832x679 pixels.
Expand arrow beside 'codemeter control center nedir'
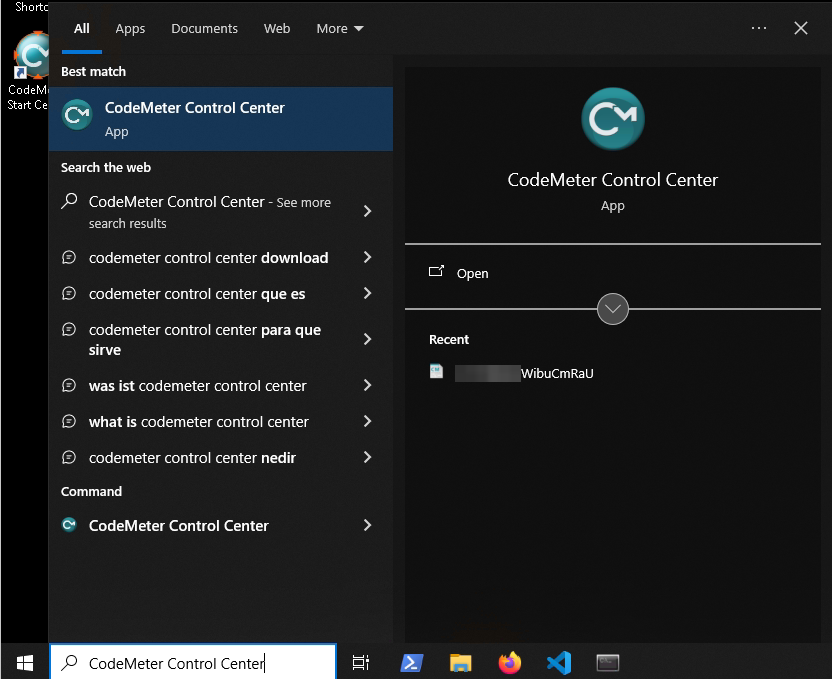coord(368,457)
